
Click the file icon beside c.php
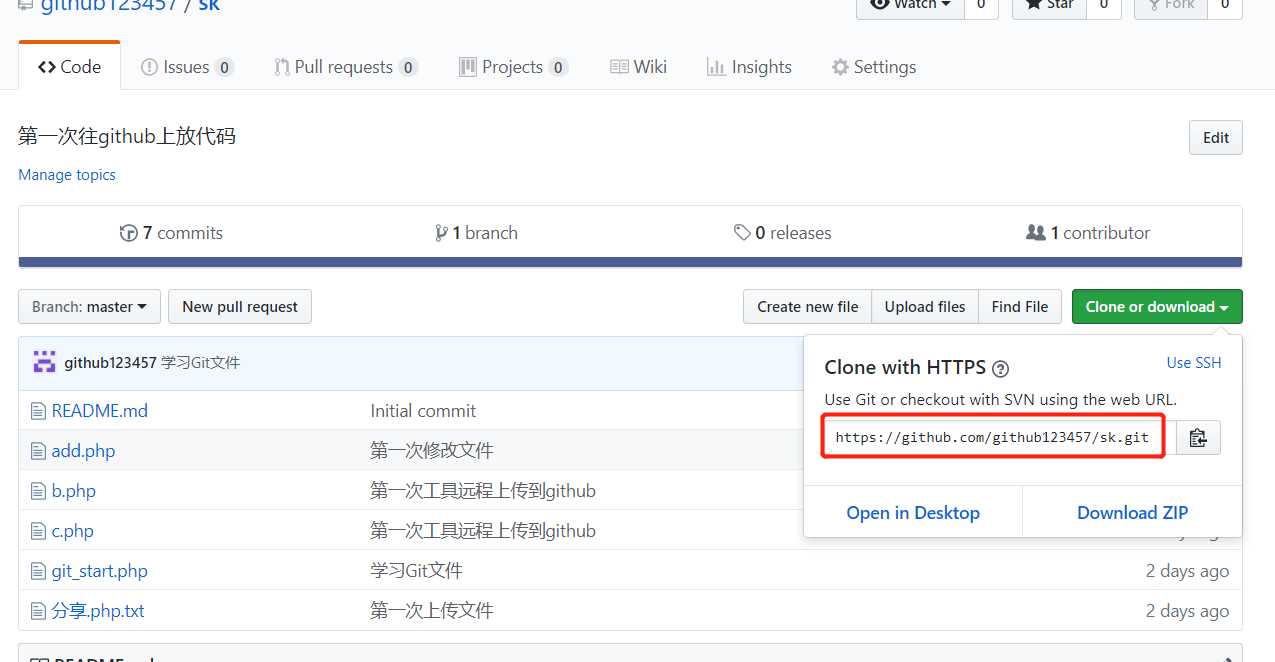(38, 531)
